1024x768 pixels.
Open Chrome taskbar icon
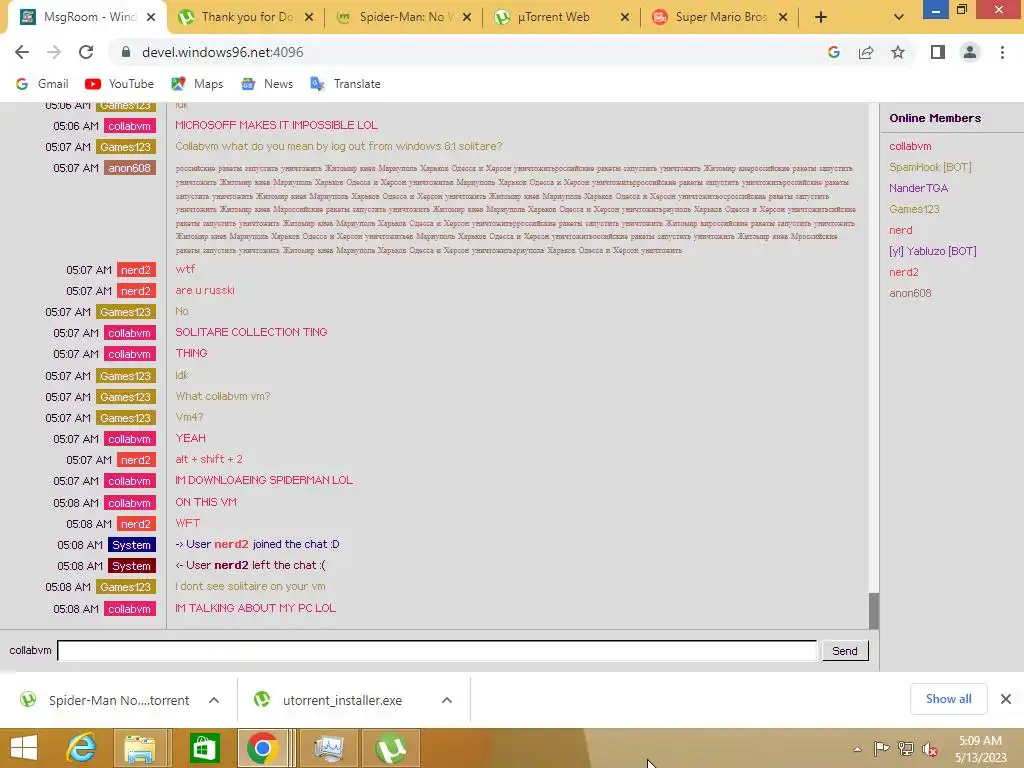263,748
